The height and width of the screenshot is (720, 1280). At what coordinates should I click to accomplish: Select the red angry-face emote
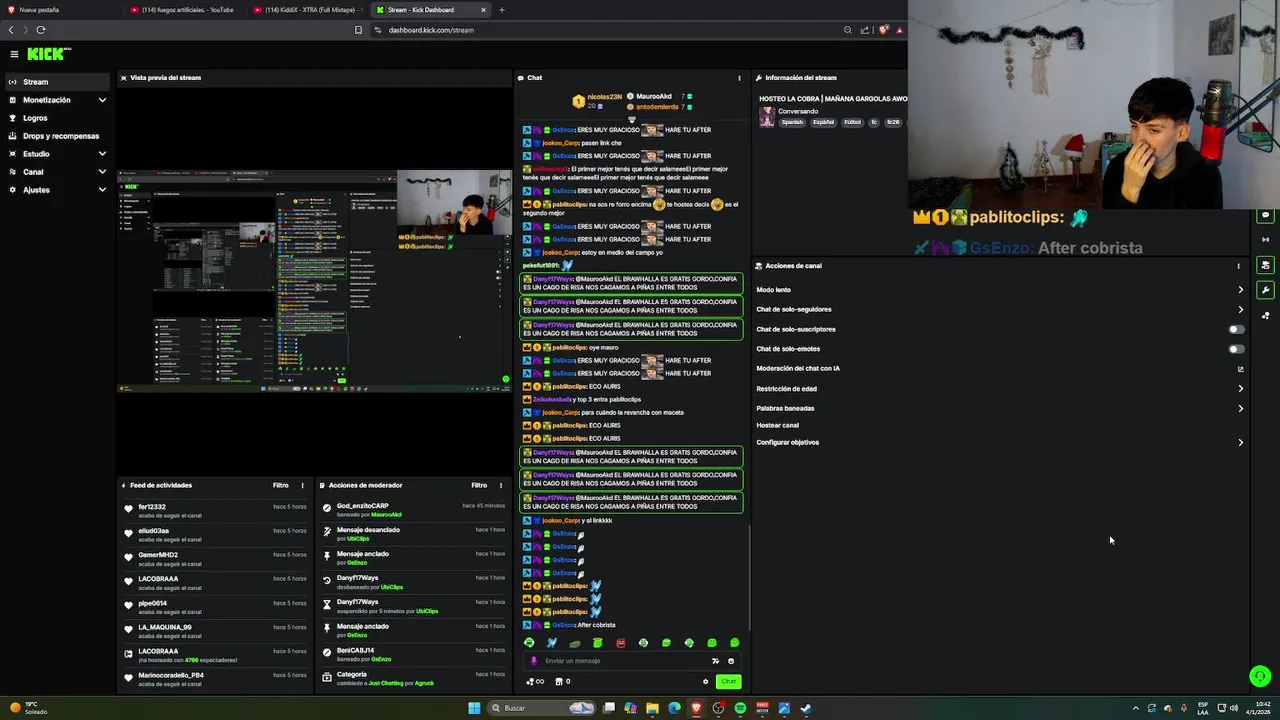point(620,643)
